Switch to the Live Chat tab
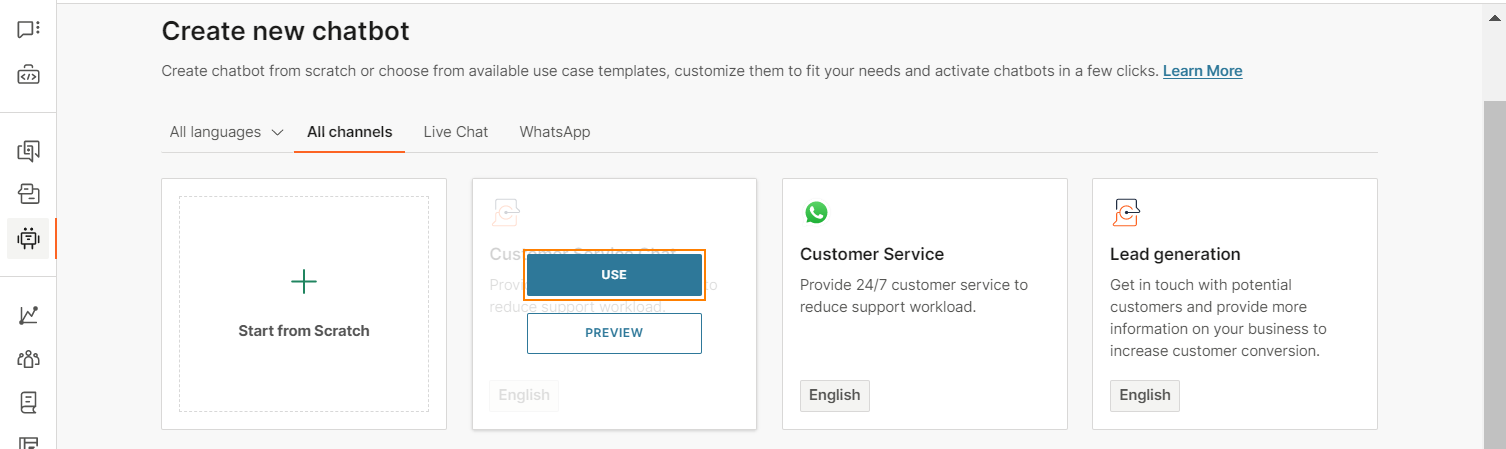1506x449 pixels. (x=455, y=132)
